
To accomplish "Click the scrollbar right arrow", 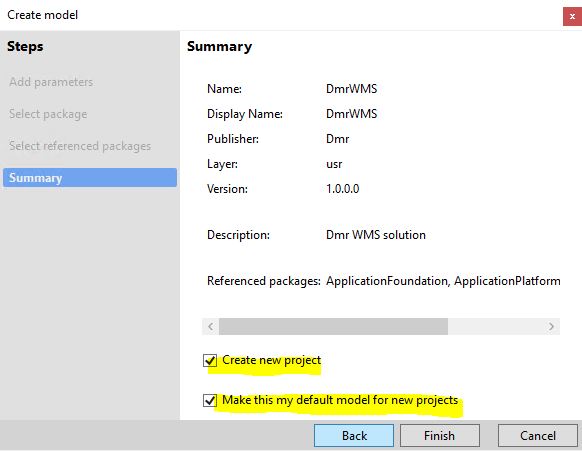I will point(551,327).
